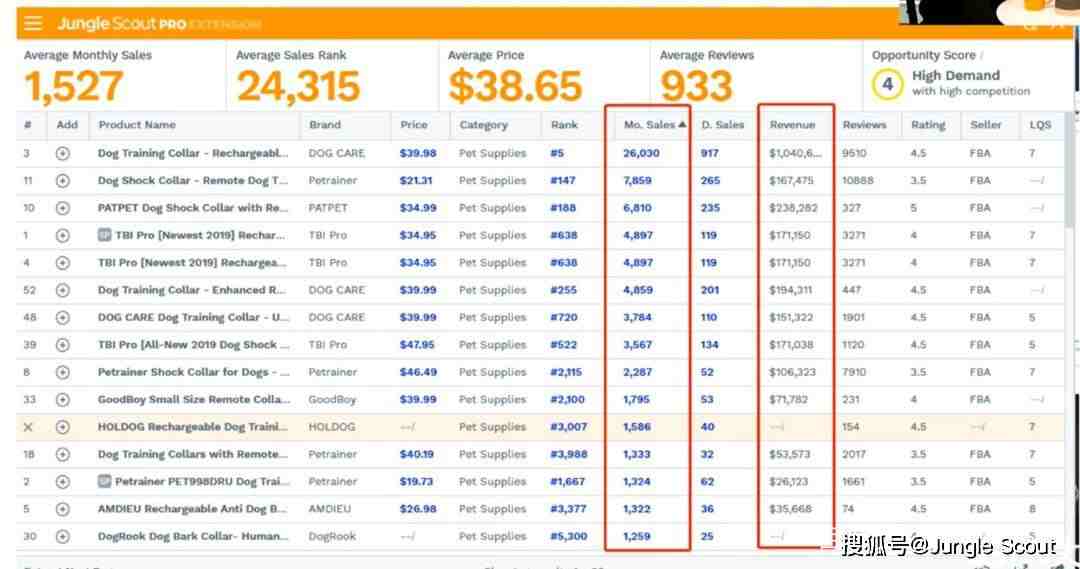The image size is (1080, 569).
Task: Click the 26,030 monthly sales value
Action: pos(641,153)
